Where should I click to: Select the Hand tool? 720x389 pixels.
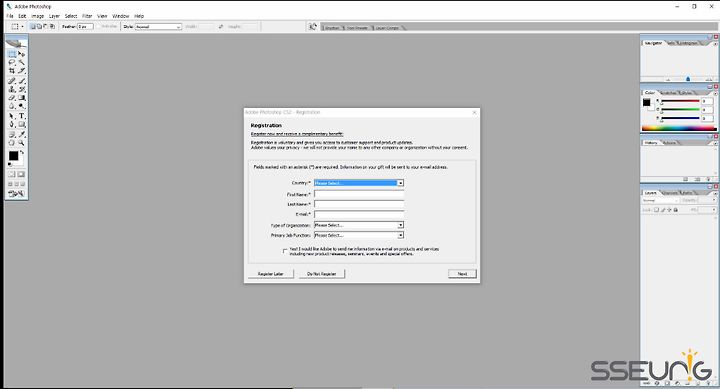click(x=12, y=143)
